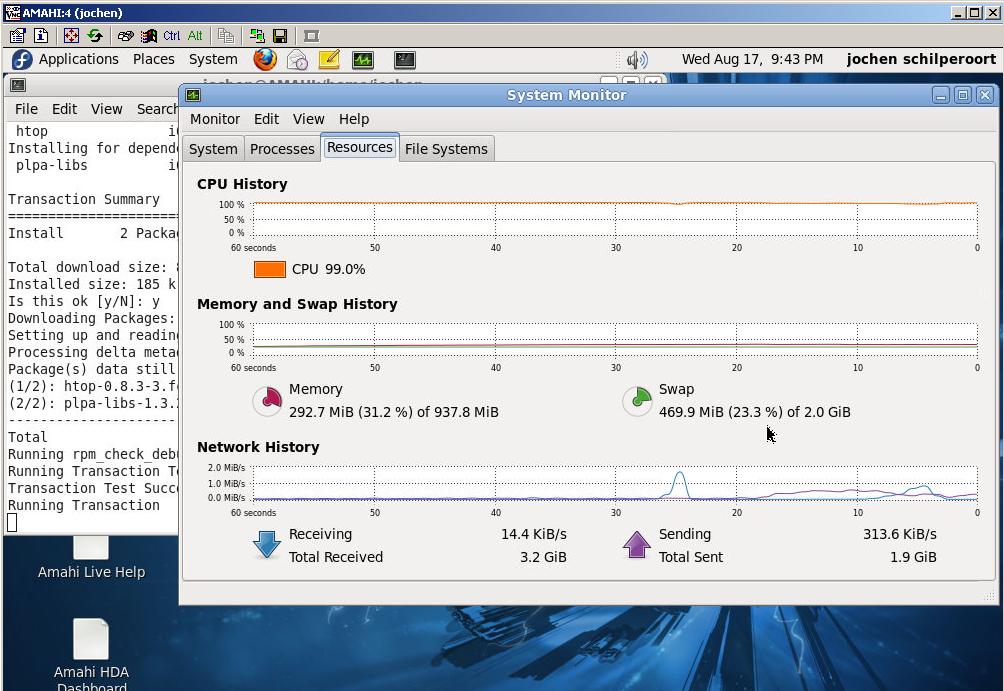
Task: Open the terminal window's Search menu
Action: [x=157, y=110]
